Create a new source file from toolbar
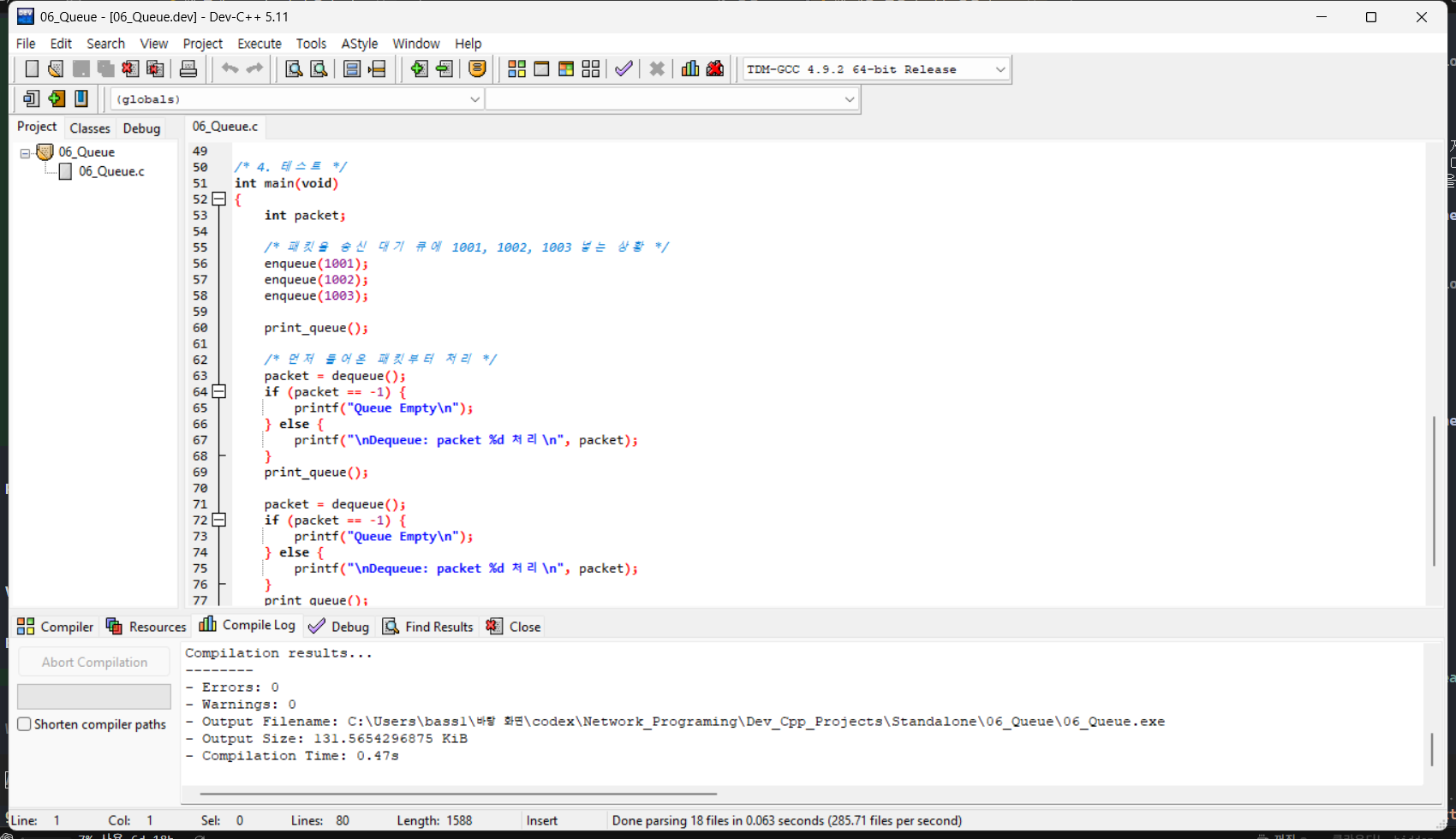This screenshot has width=1456, height=839. coord(32,69)
